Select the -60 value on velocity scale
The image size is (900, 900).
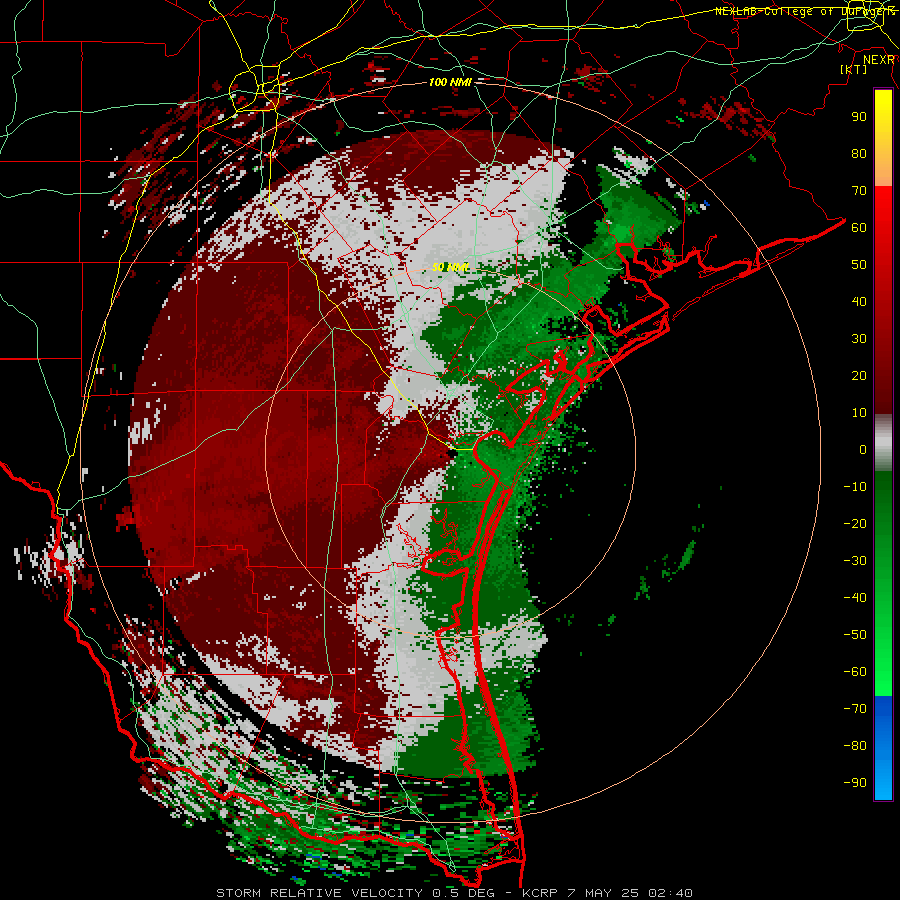coord(855,672)
